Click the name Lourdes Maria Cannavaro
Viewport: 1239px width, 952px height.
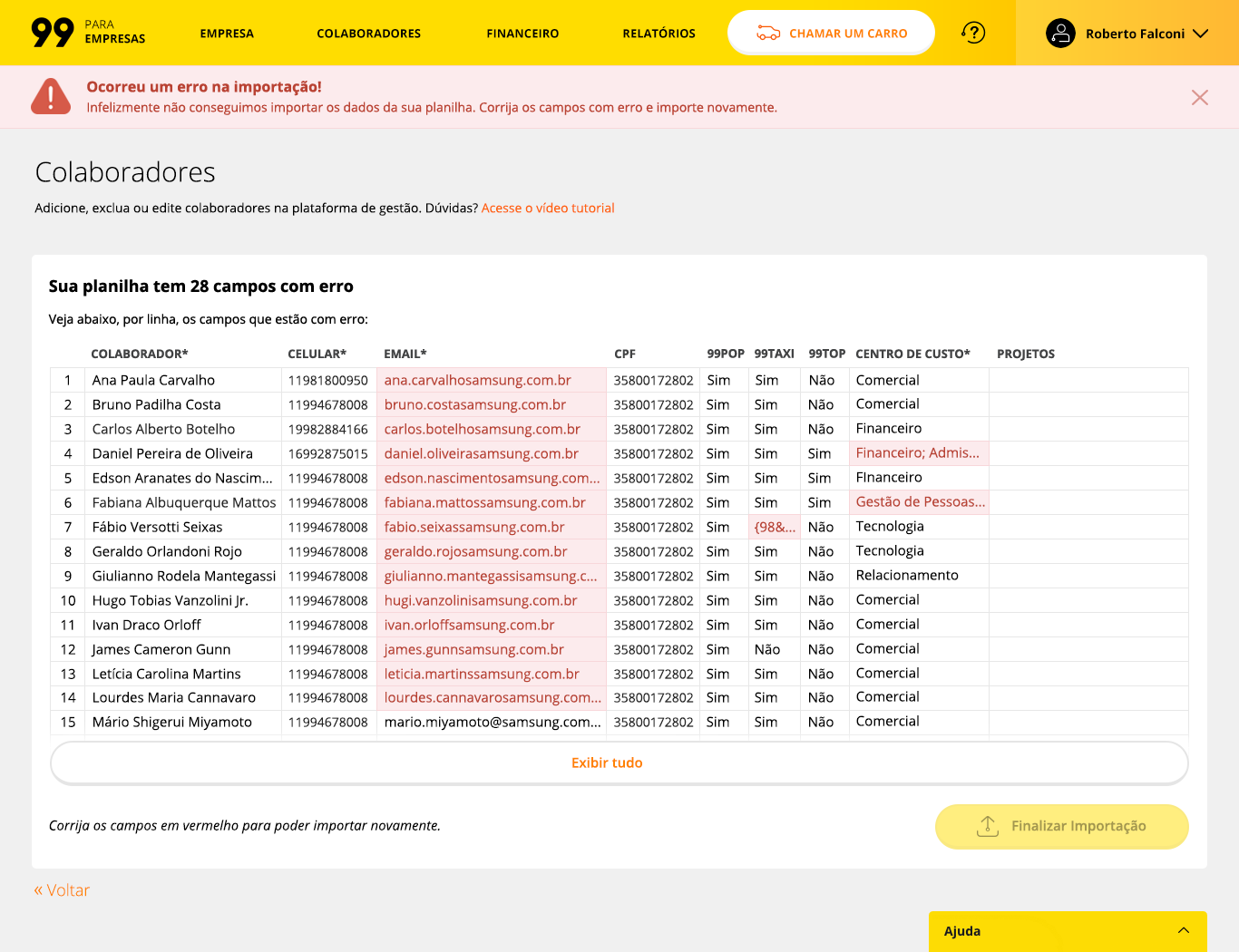click(174, 697)
